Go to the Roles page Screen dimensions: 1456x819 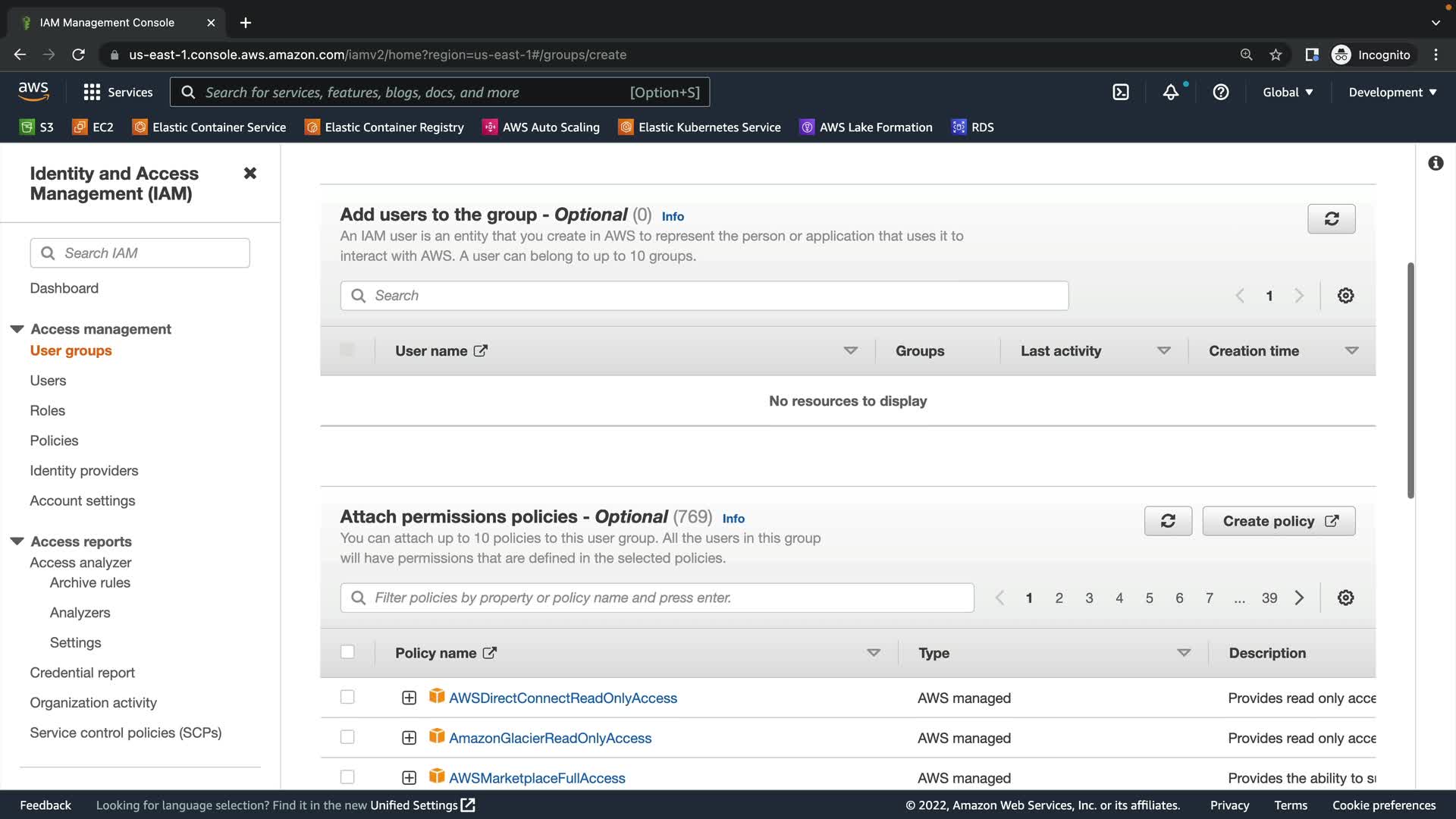[47, 410]
